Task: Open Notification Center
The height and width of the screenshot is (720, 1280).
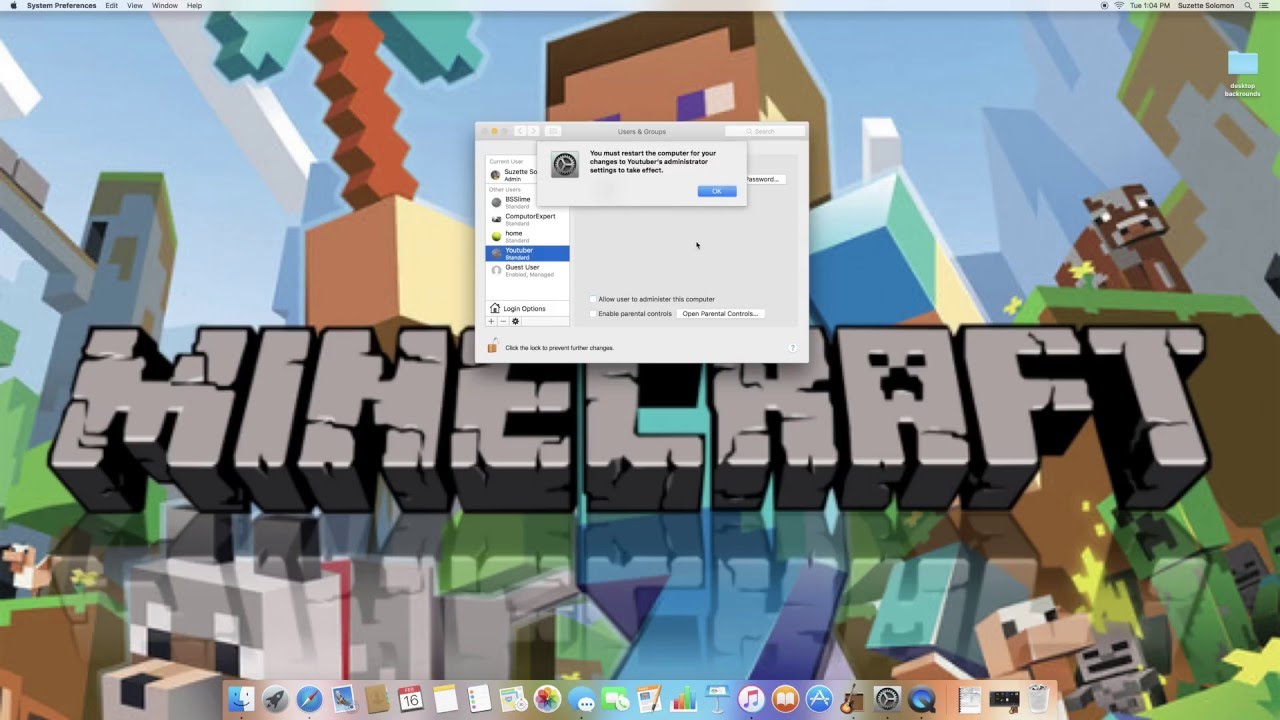Action: click(x=1266, y=6)
